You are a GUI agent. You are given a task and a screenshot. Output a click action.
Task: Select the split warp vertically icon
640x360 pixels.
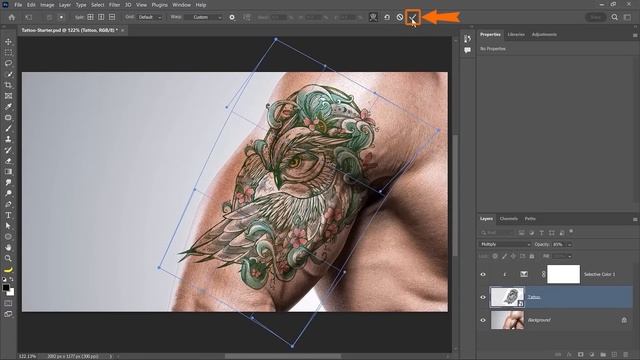click(x=101, y=17)
